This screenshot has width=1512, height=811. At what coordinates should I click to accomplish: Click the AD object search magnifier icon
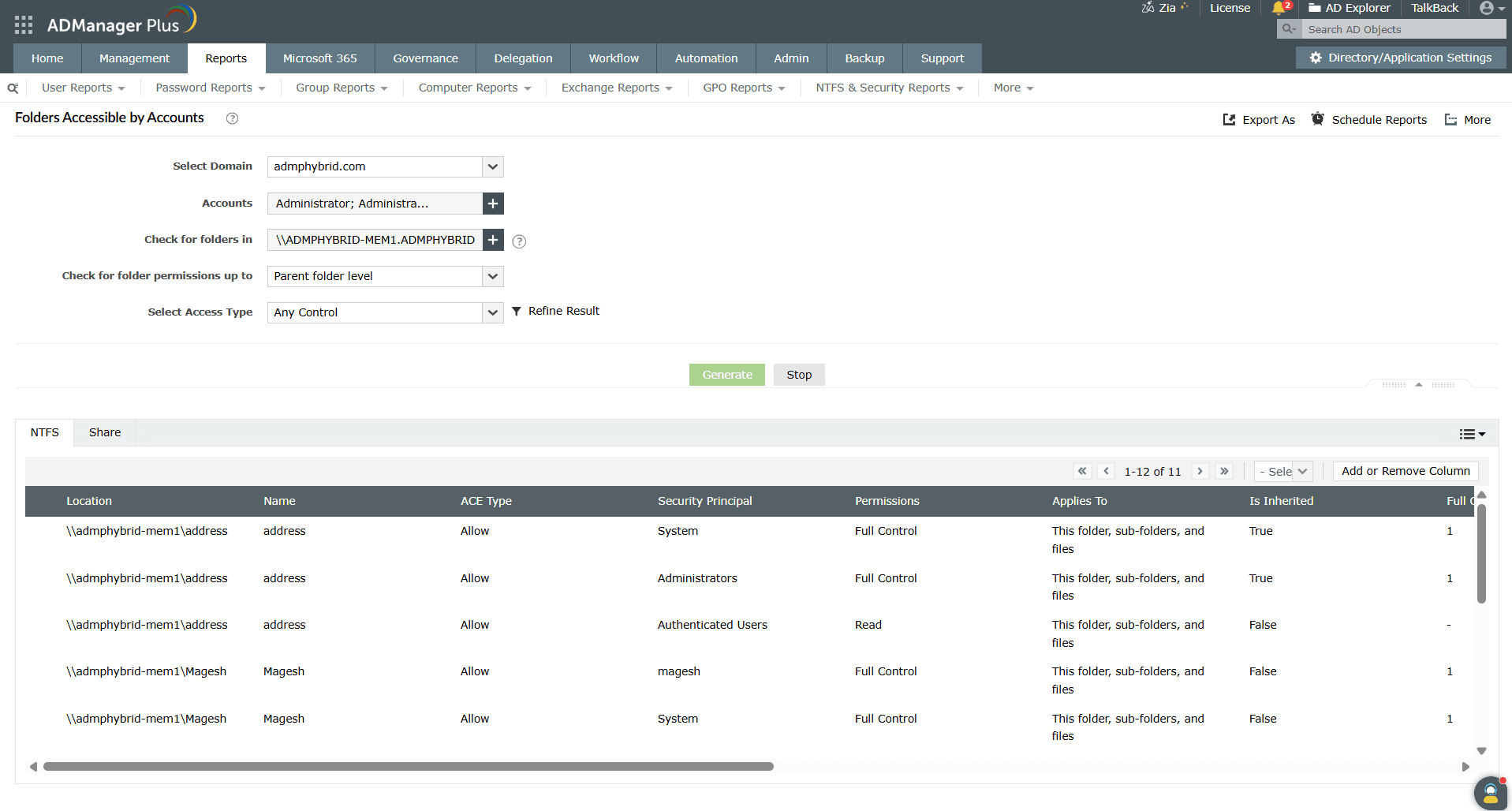[1289, 29]
